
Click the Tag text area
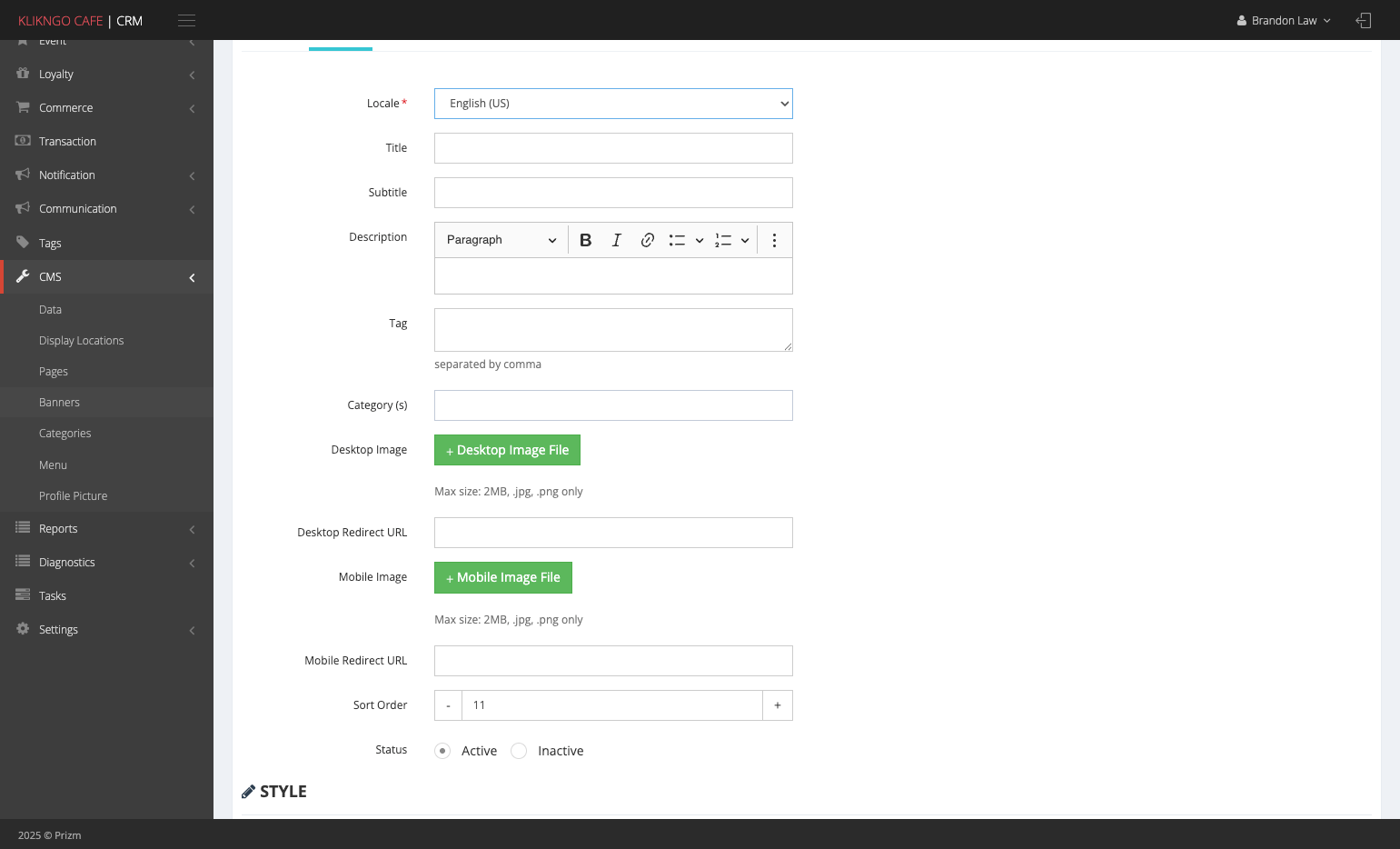click(613, 330)
